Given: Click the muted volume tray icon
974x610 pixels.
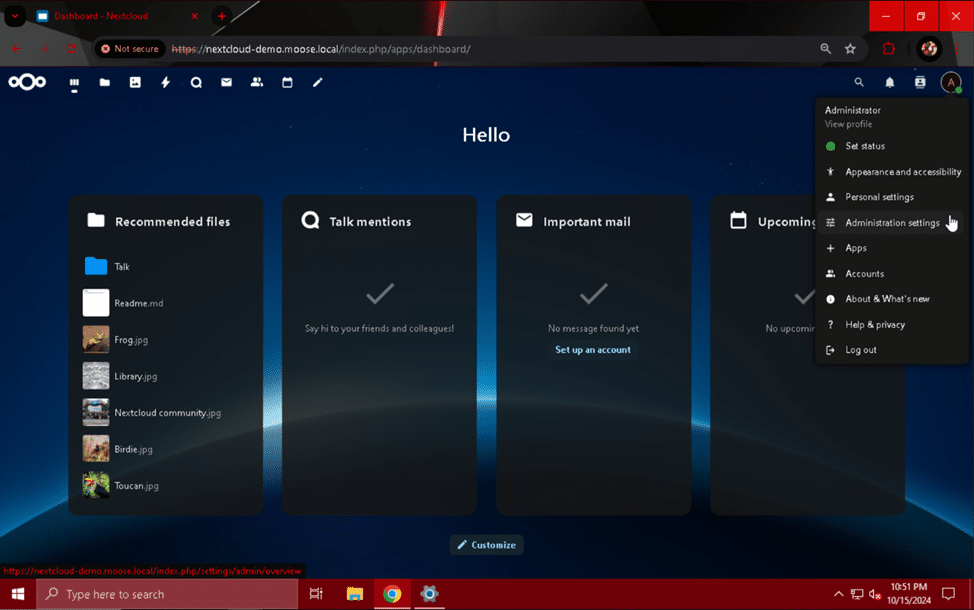Looking at the screenshot, I should (x=875, y=594).
